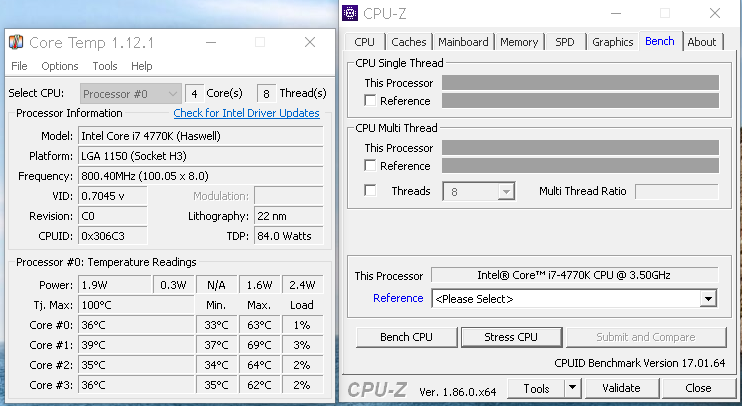Click the CPU-Z Close button
Image resolution: width=742 pixels, height=406 pixels.
[x=698, y=388]
